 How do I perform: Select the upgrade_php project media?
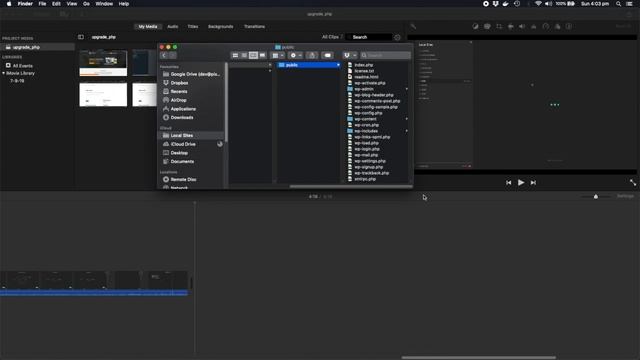click(x=23, y=47)
